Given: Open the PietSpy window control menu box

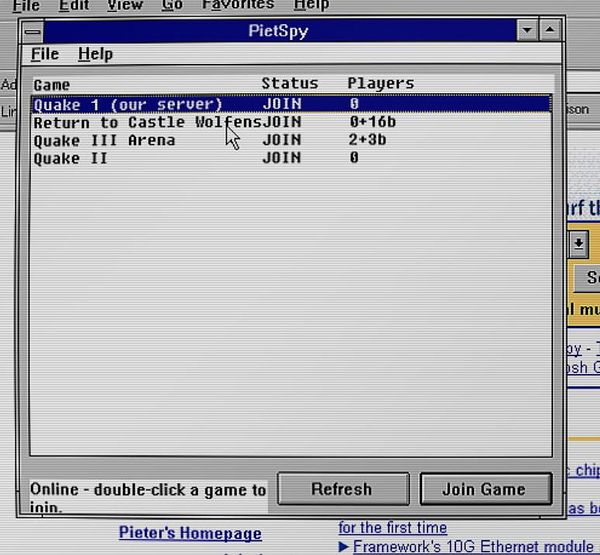Looking at the screenshot, I should point(33,31).
